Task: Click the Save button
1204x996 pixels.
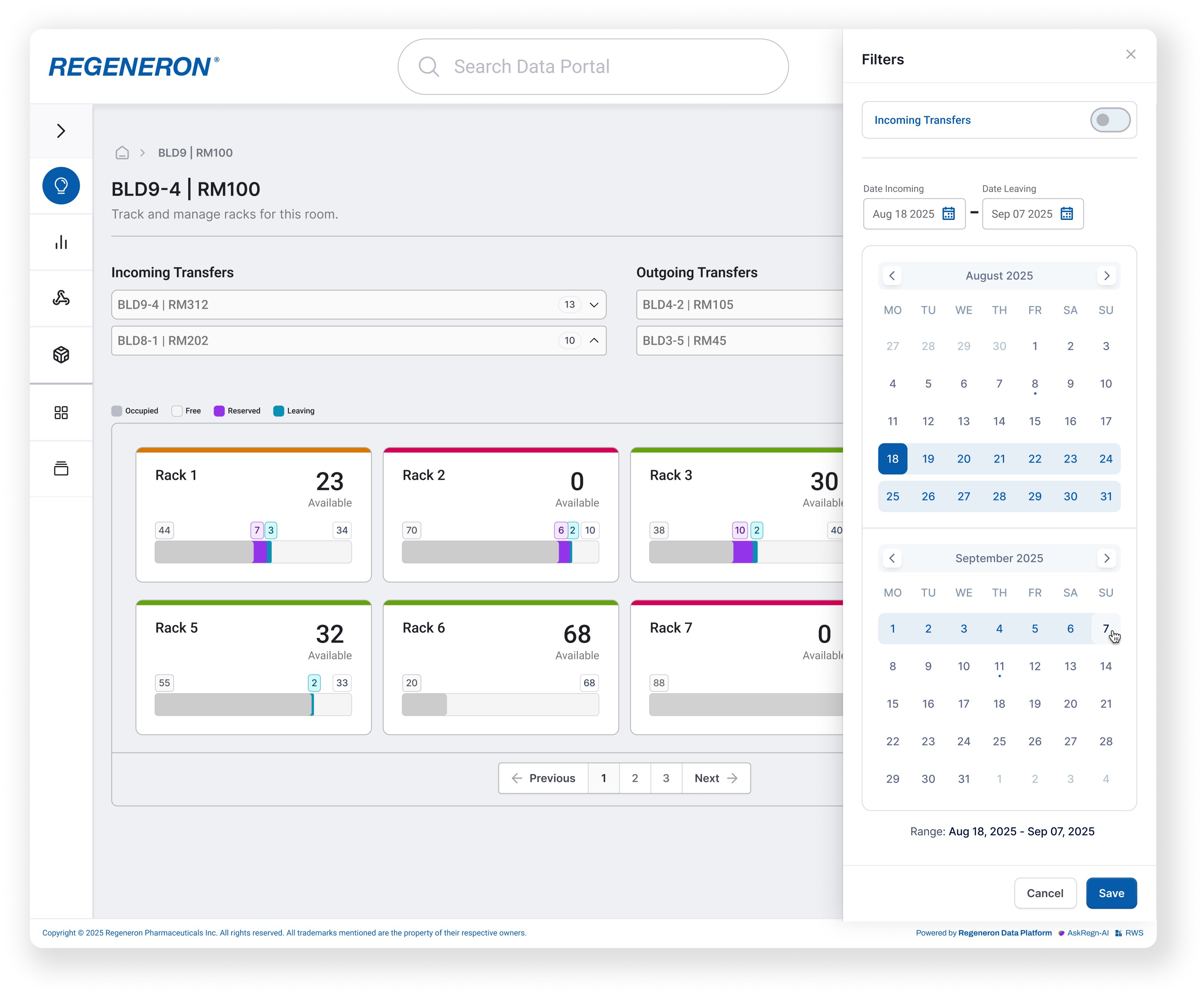Action: pyautogui.click(x=1110, y=893)
